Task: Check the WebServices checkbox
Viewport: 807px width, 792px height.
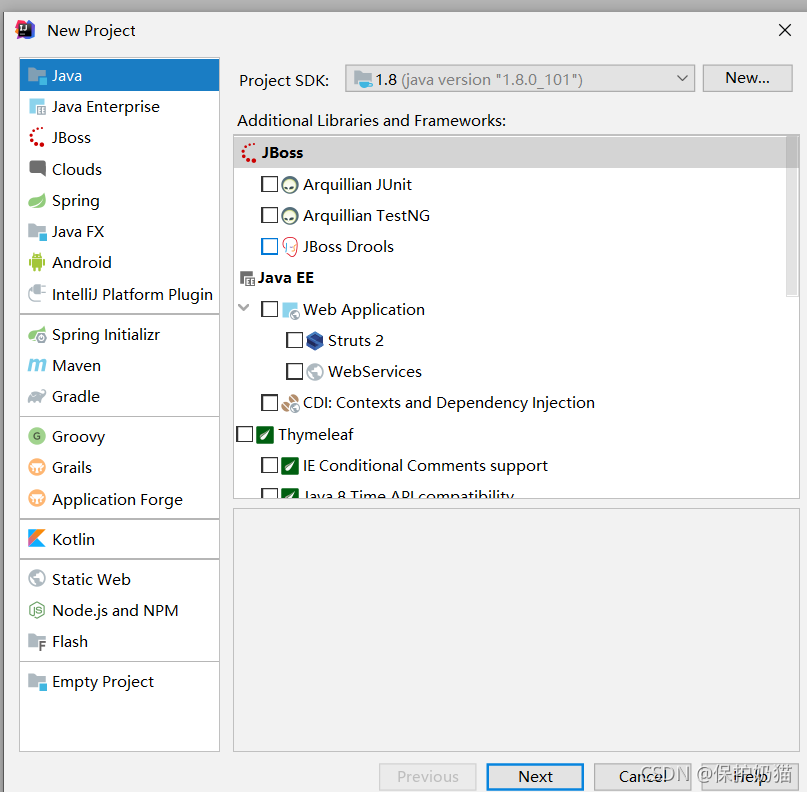Action: [x=294, y=372]
